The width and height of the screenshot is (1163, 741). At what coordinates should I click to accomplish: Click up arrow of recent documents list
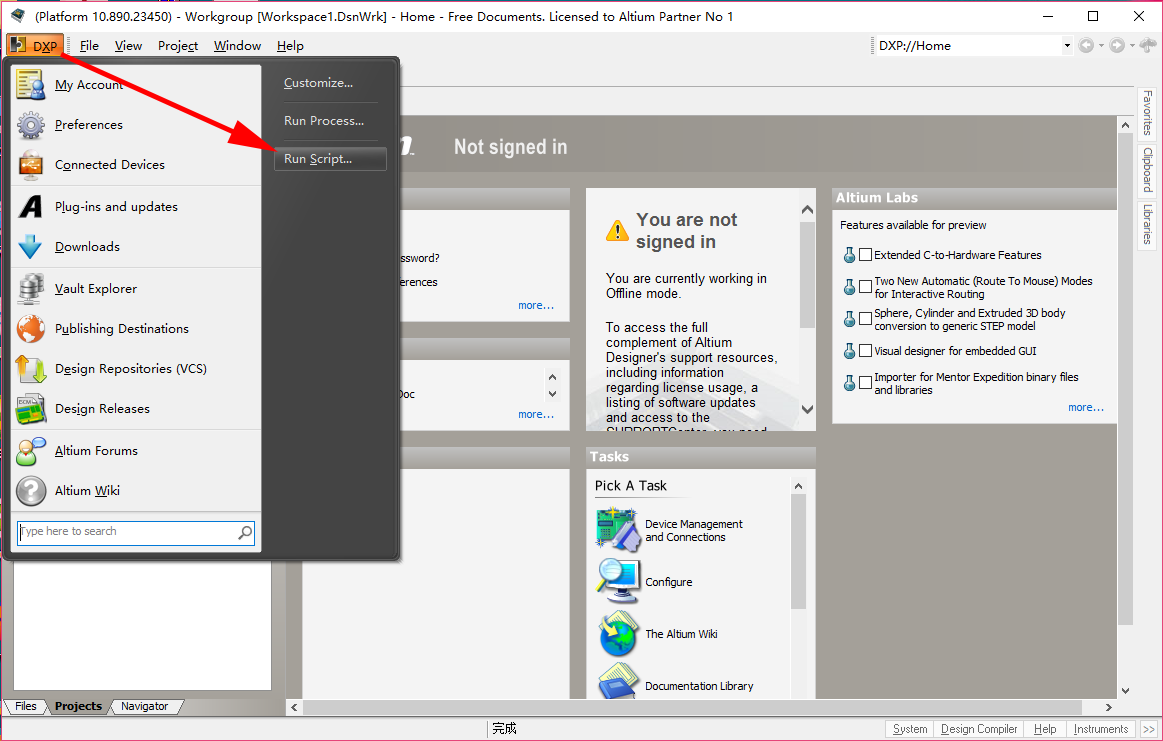[552, 377]
